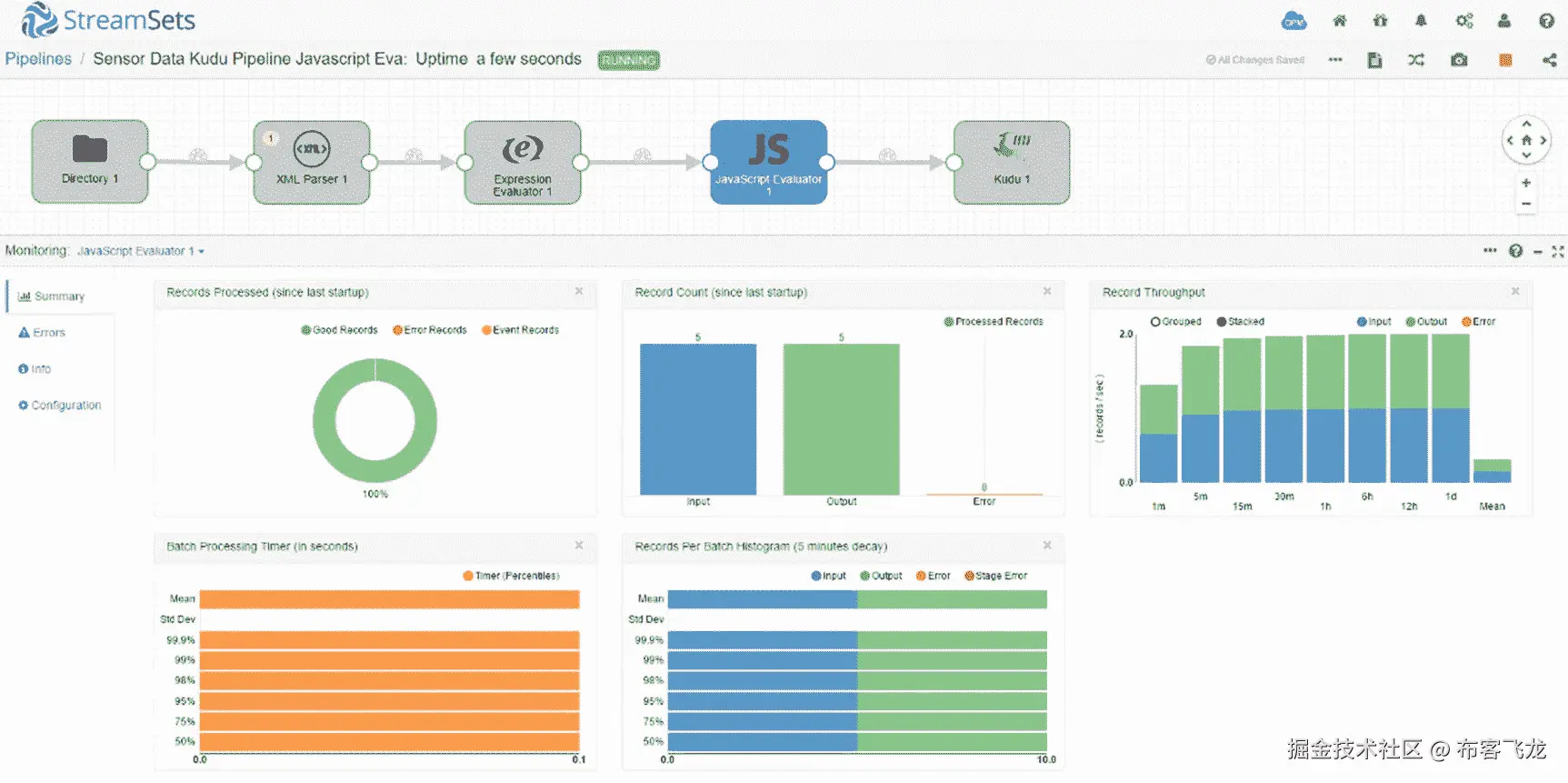Open the monitoring stage selector dropdown
The width and height of the screenshot is (1568, 783).
point(141,251)
